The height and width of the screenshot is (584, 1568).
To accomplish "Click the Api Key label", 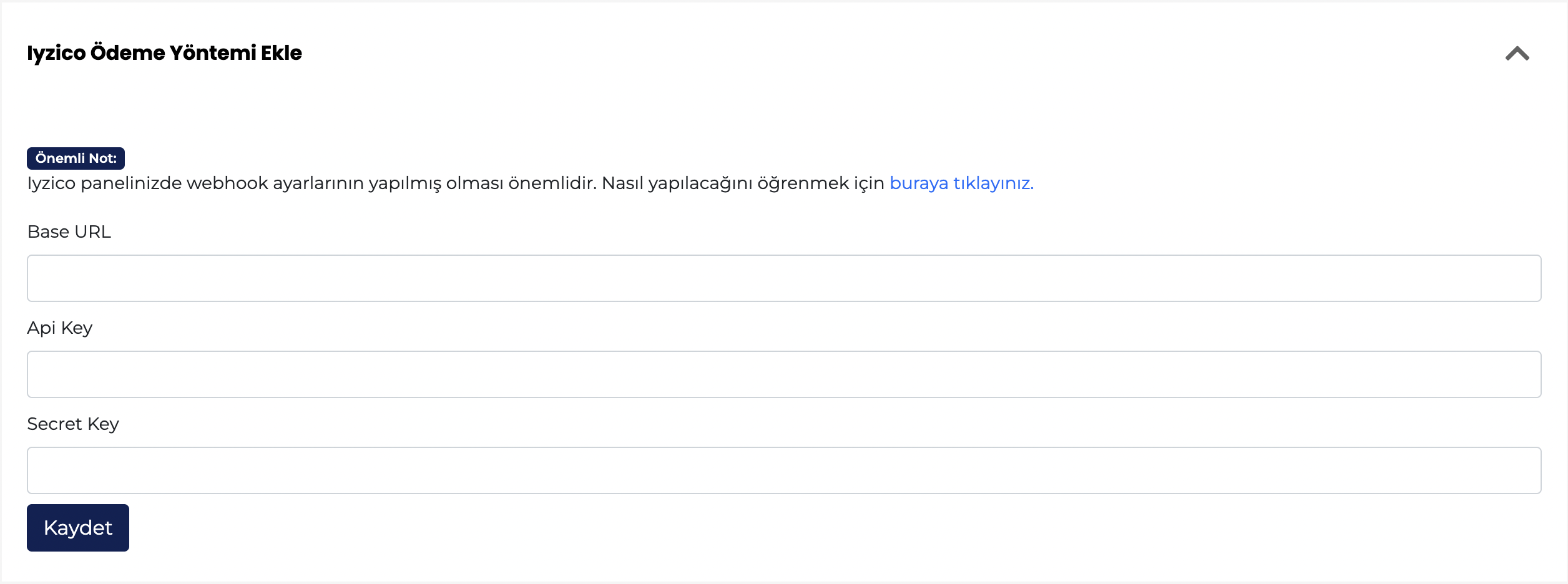I will [x=60, y=328].
